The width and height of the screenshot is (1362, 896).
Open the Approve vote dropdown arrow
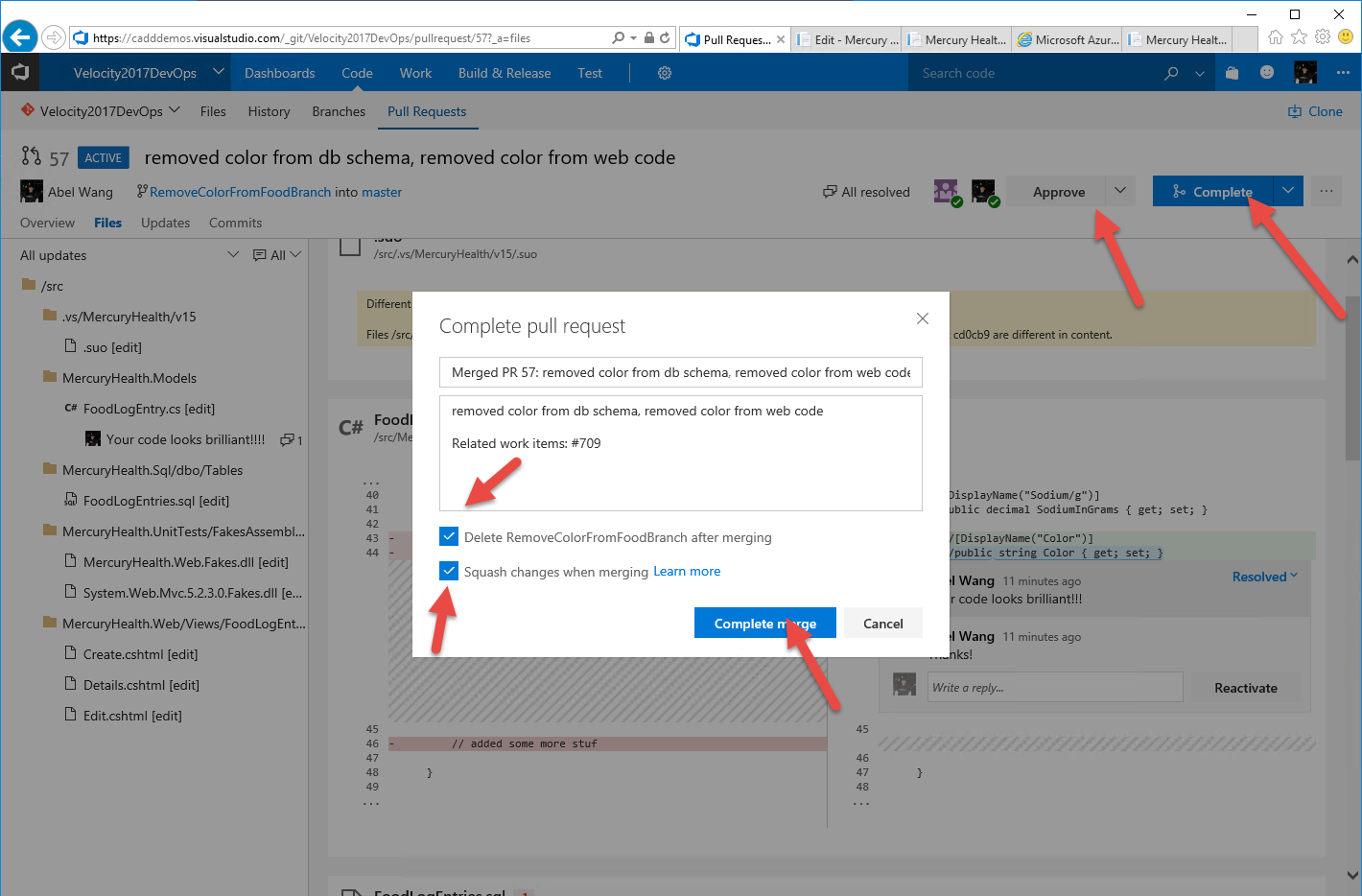pos(1120,191)
